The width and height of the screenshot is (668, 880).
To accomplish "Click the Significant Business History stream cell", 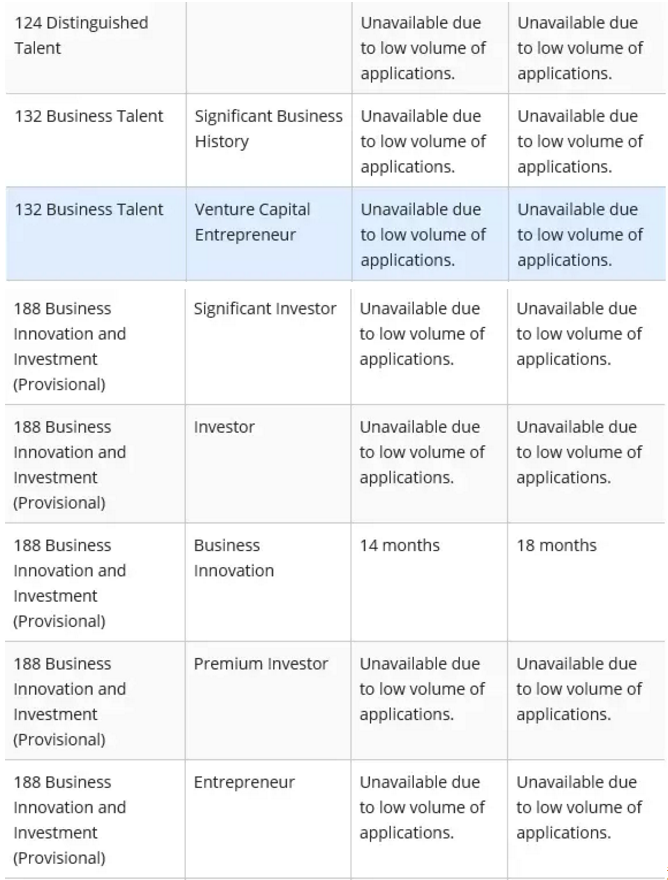I will coord(268,140).
